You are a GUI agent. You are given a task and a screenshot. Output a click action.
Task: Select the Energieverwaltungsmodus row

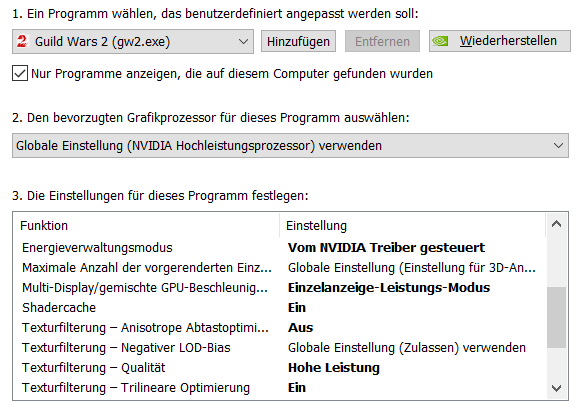coord(280,248)
